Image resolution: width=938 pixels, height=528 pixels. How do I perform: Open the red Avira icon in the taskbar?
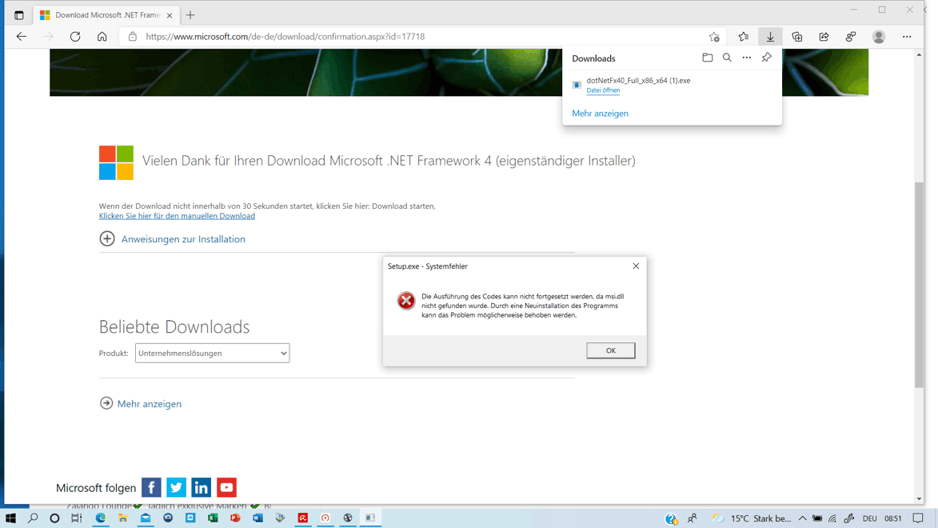(303, 518)
